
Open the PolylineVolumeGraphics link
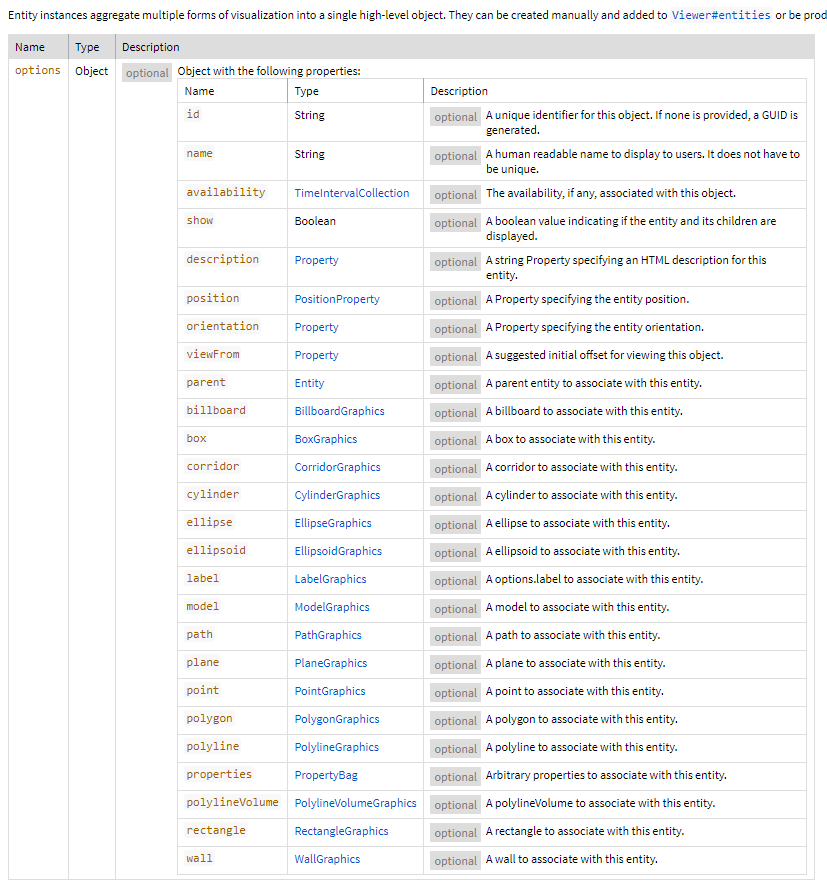pyautogui.click(x=355, y=803)
